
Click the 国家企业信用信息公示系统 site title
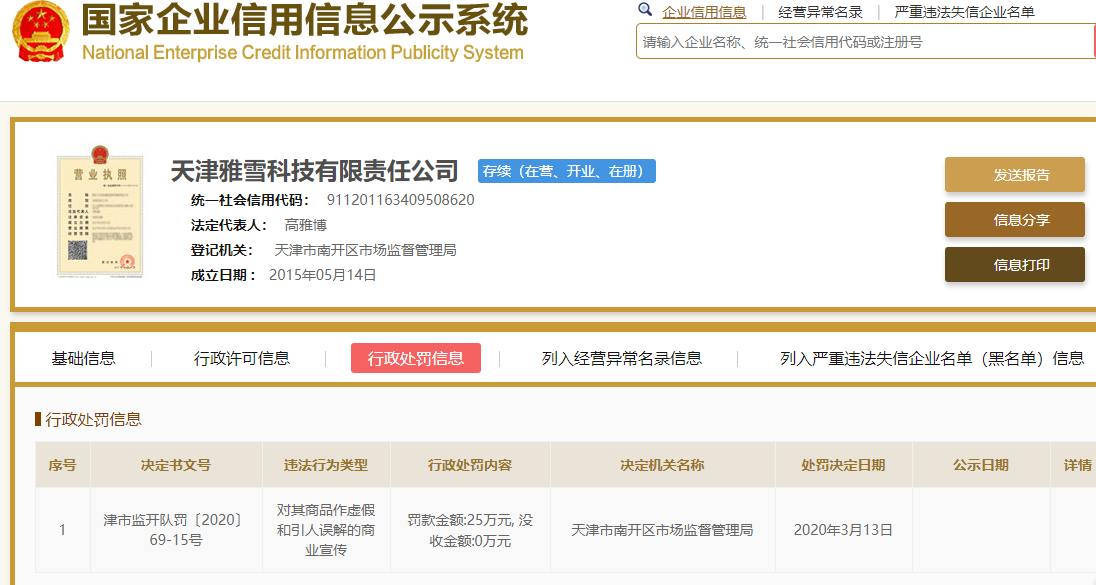click(305, 19)
